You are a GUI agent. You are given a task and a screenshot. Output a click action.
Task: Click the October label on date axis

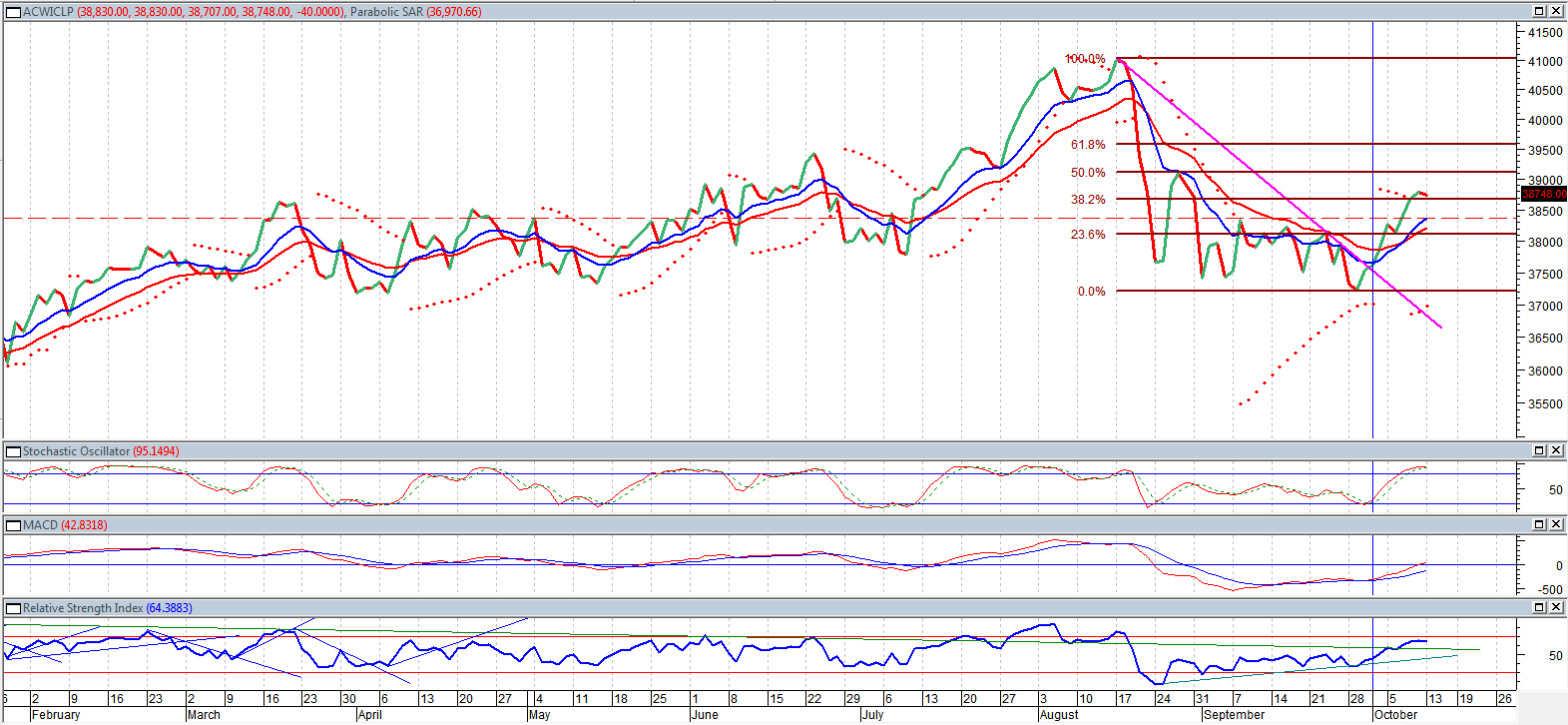pos(1395,715)
